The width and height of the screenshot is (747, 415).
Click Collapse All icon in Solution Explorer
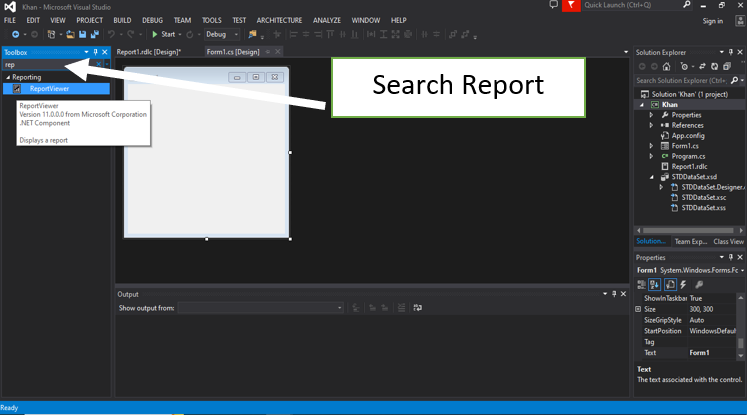(727, 67)
